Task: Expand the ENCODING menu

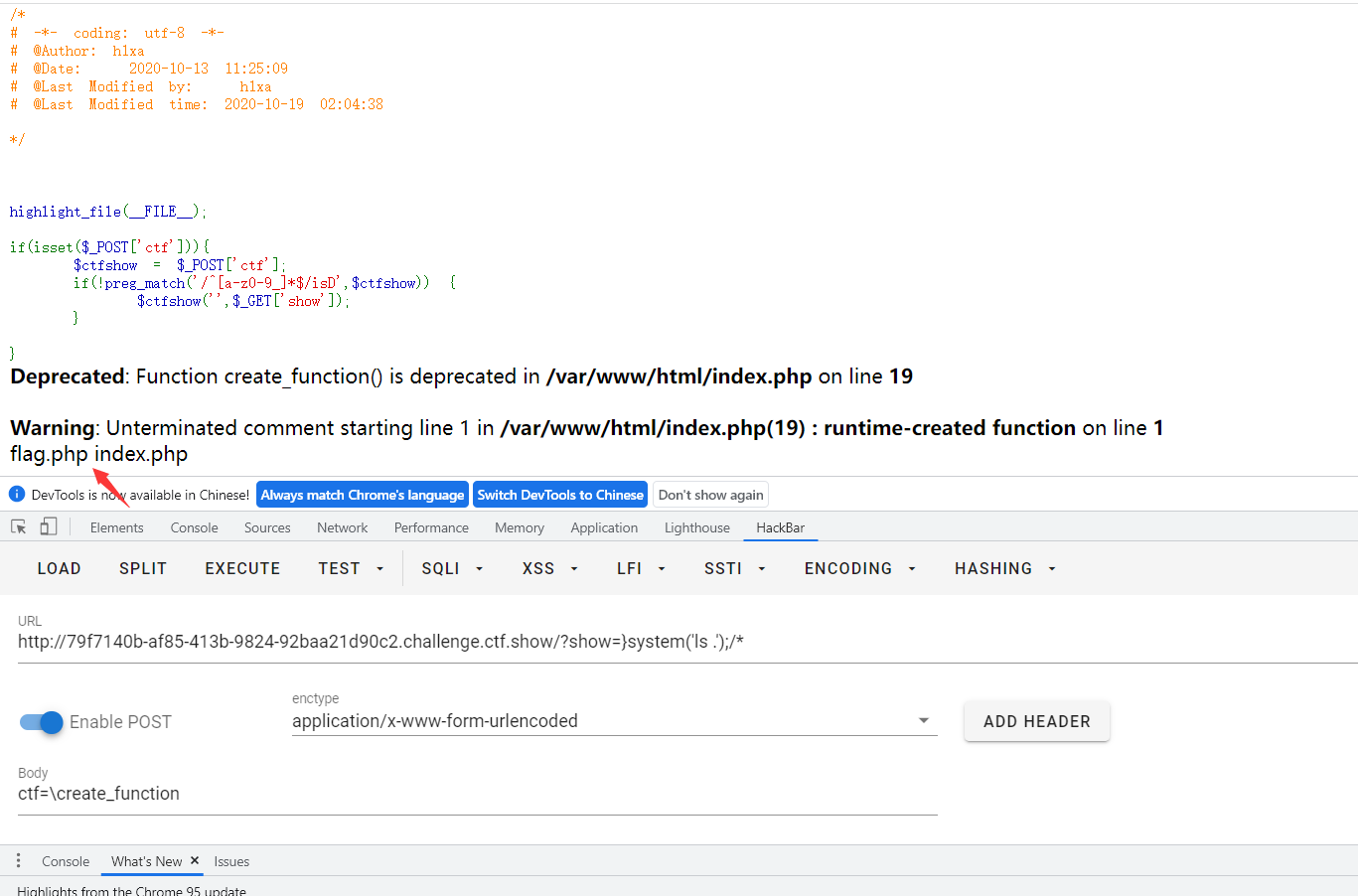Action: pos(859,568)
